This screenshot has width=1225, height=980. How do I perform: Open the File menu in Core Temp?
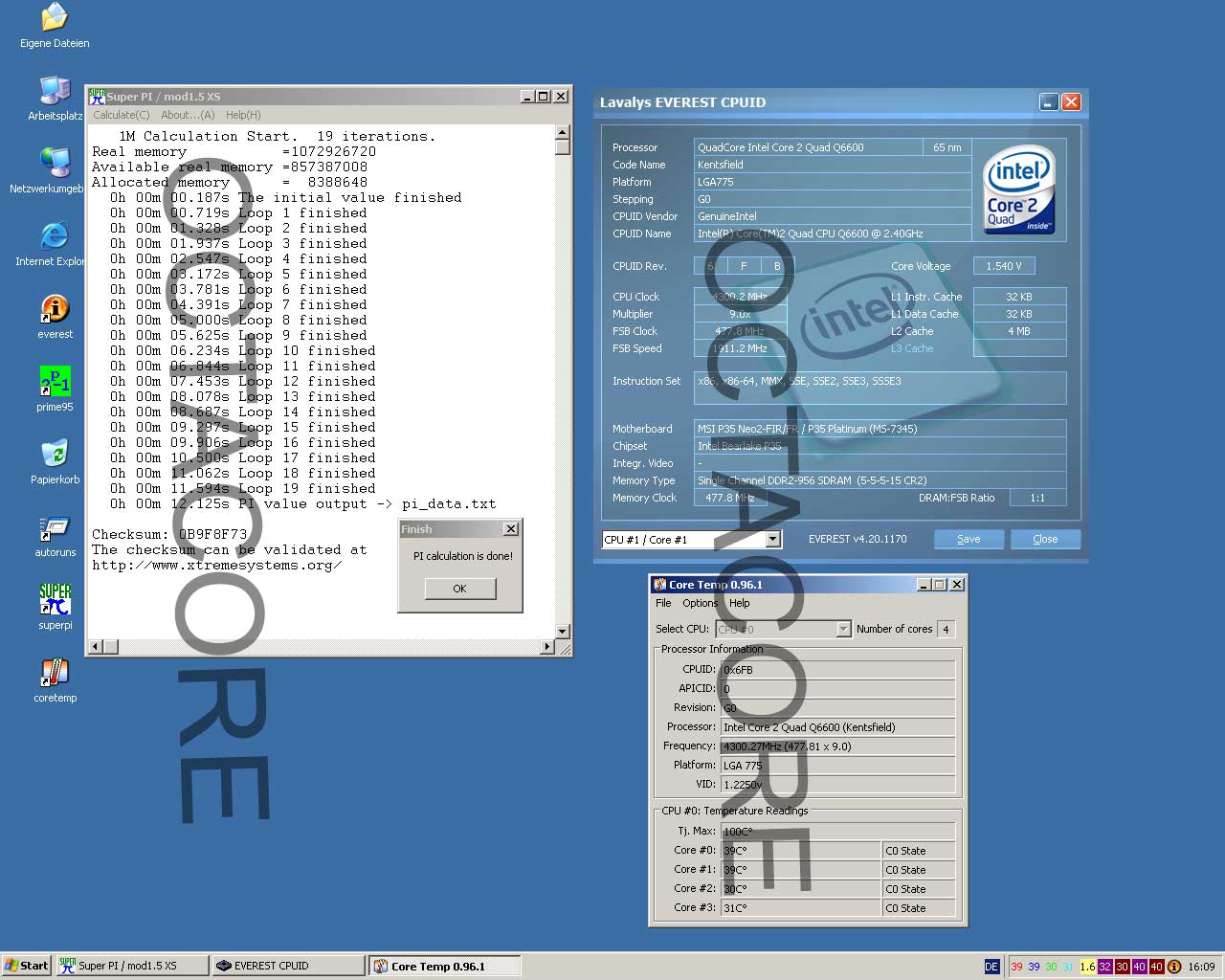[x=663, y=603]
